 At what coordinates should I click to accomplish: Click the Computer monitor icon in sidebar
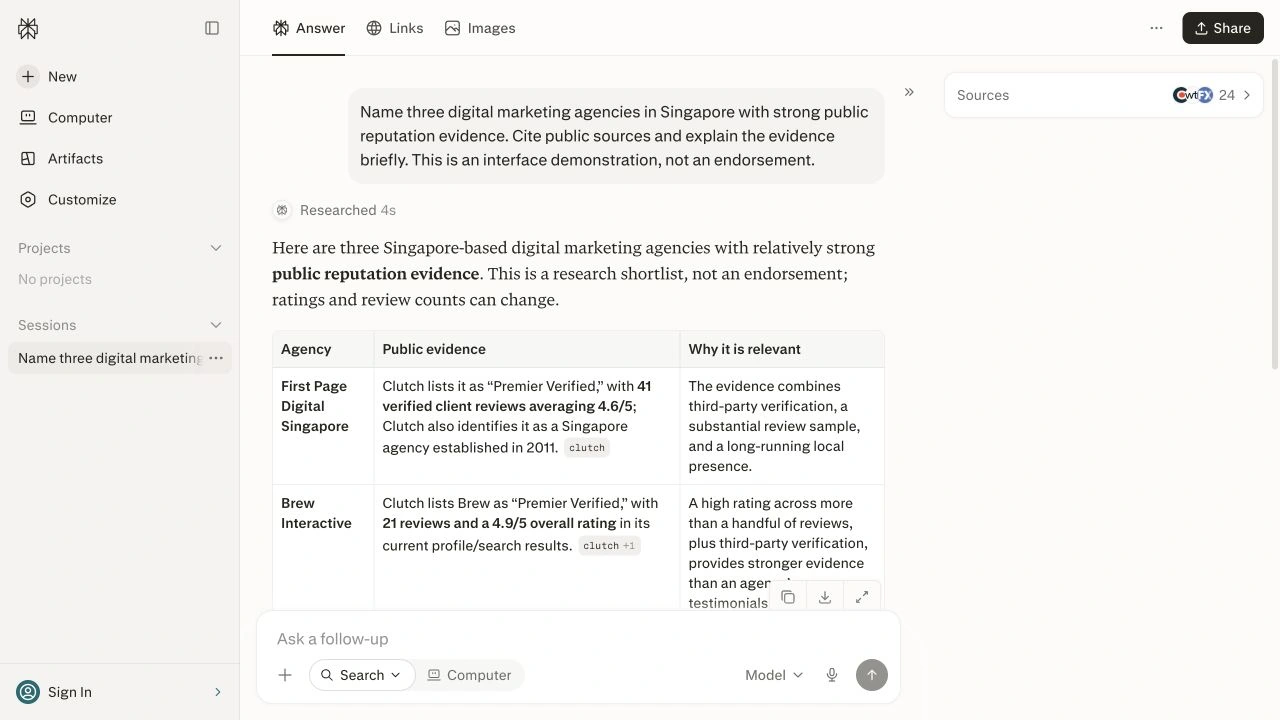[28, 117]
